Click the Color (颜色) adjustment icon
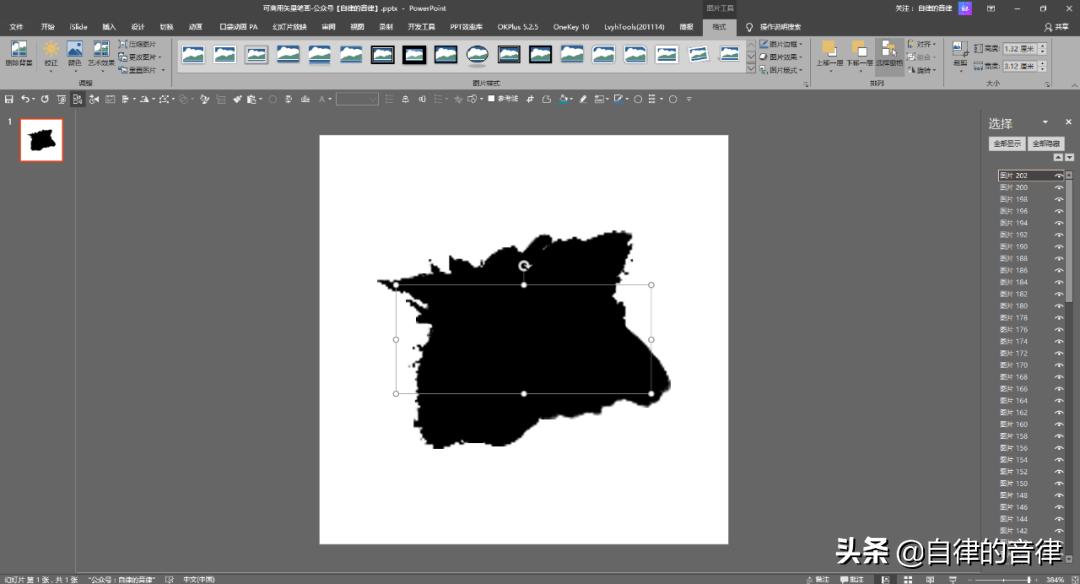Image resolution: width=1080 pixels, height=584 pixels. (x=75, y=50)
